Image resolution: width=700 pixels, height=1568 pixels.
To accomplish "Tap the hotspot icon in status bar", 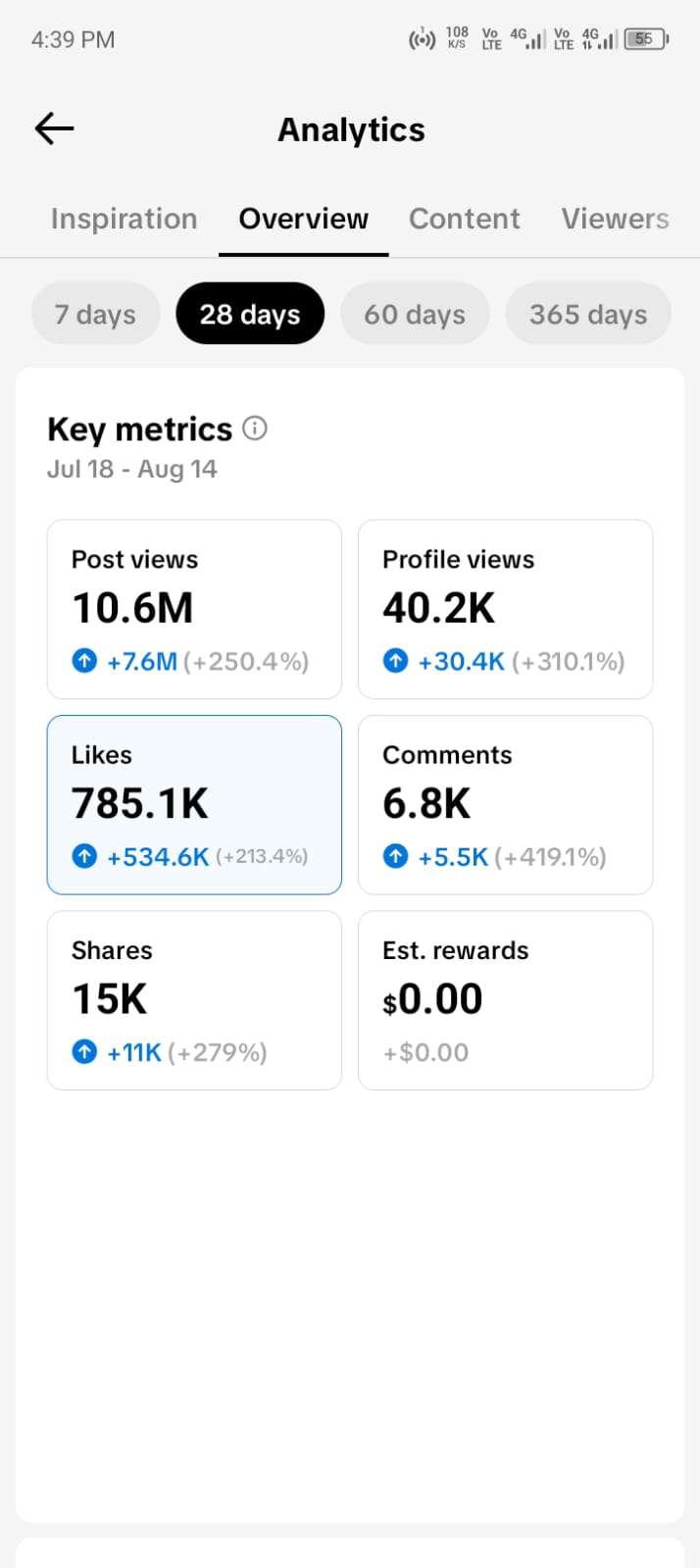I will pos(422,40).
